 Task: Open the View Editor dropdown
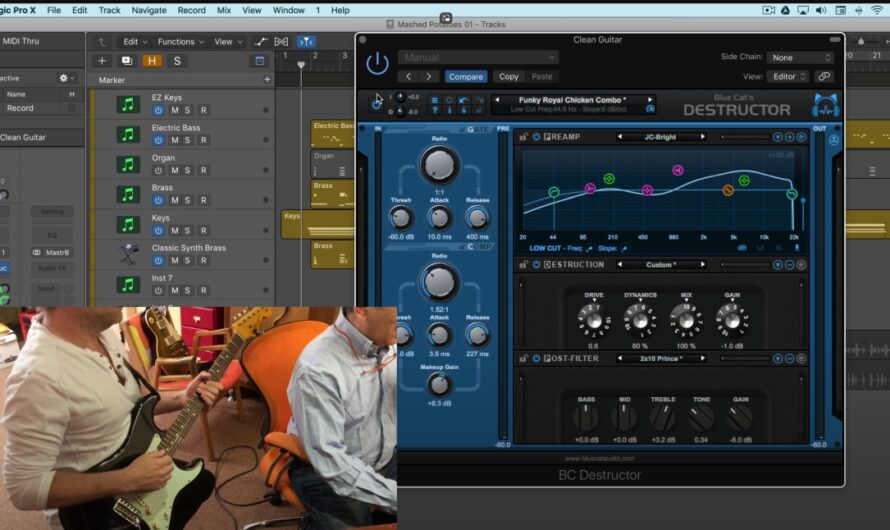pos(788,76)
